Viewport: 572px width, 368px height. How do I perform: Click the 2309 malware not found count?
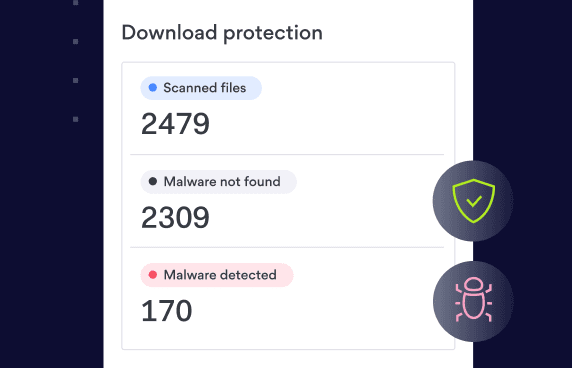[x=175, y=217]
